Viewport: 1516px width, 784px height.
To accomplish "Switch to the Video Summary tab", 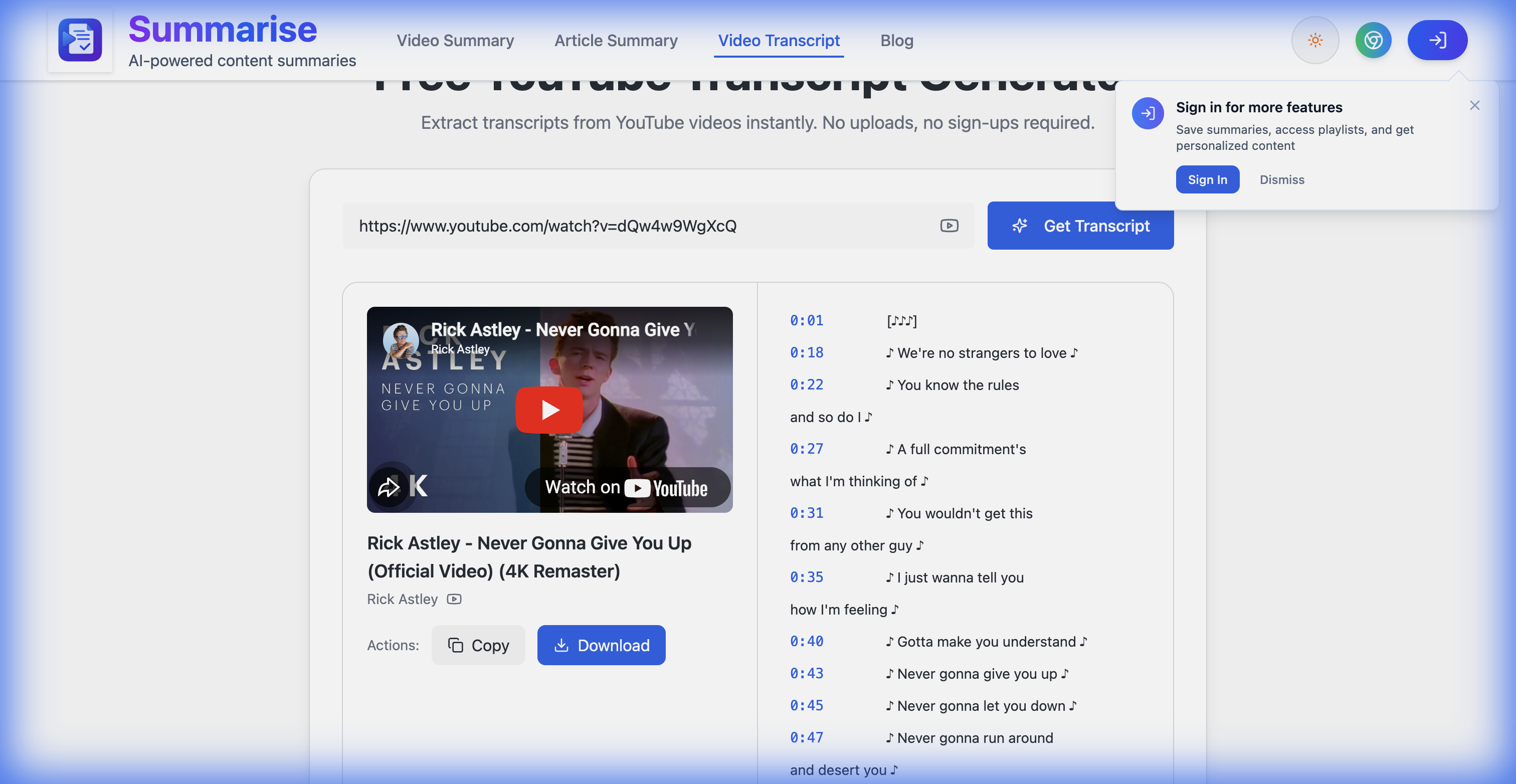I will (455, 40).
